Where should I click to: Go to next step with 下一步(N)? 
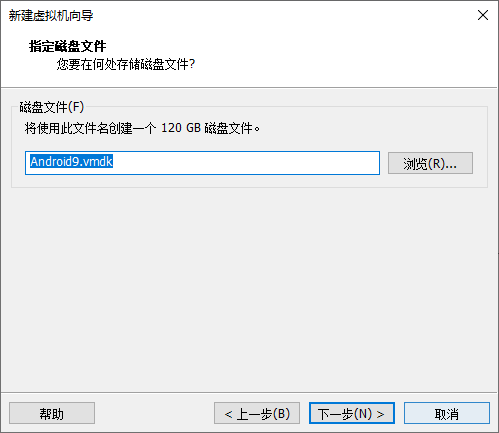[352, 413]
